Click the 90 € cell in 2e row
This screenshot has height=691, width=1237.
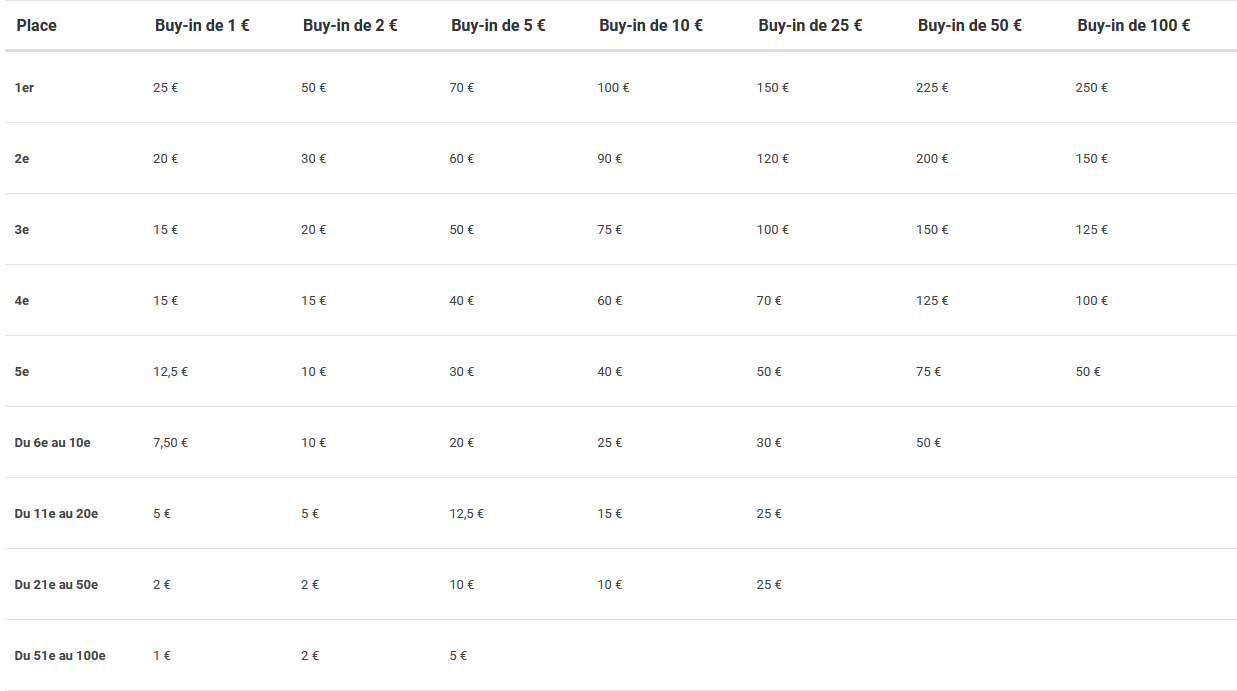click(x=610, y=159)
